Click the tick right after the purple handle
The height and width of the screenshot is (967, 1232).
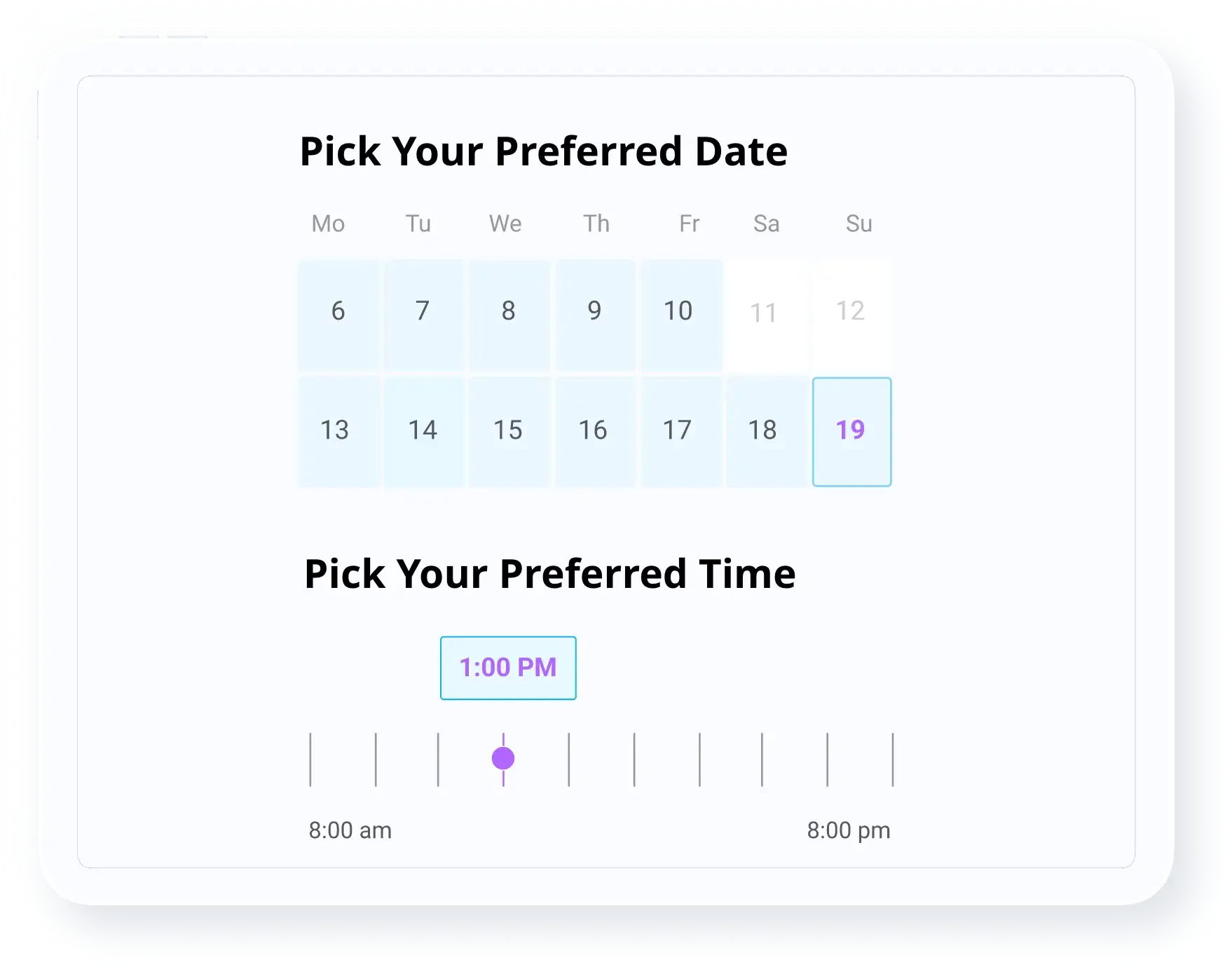pyautogui.click(x=569, y=760)
